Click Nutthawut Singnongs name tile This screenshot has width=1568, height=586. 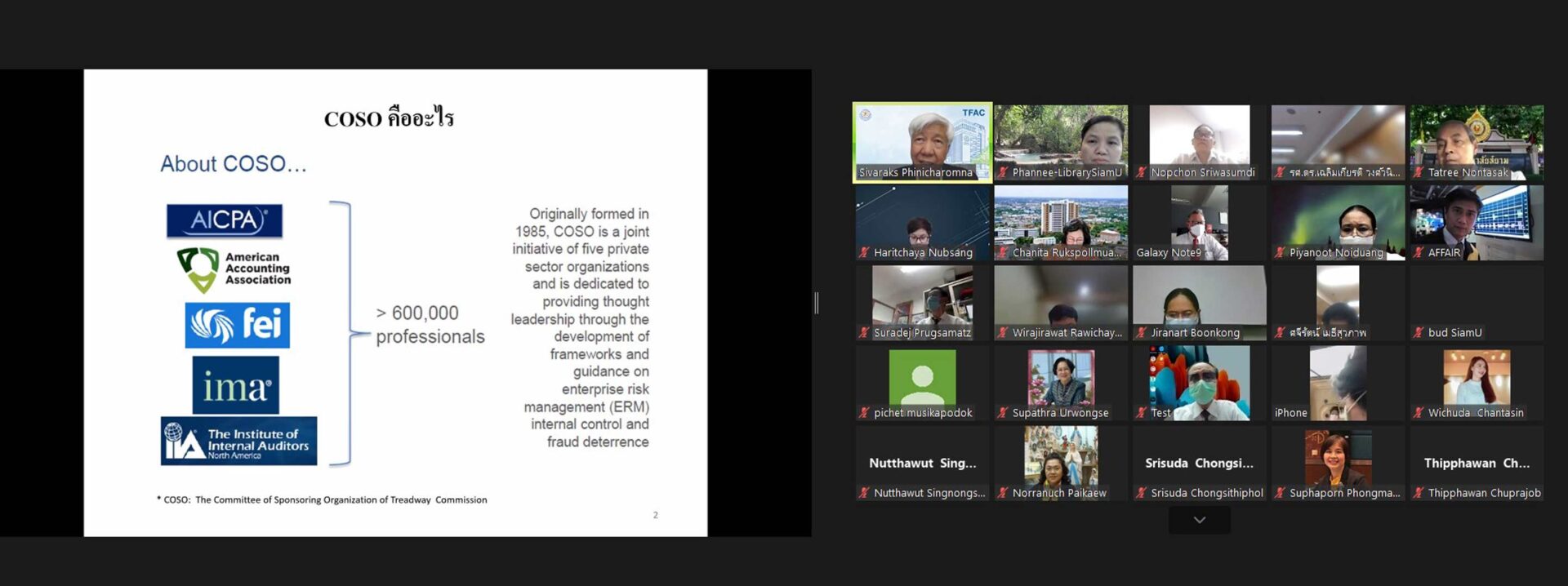922,464
